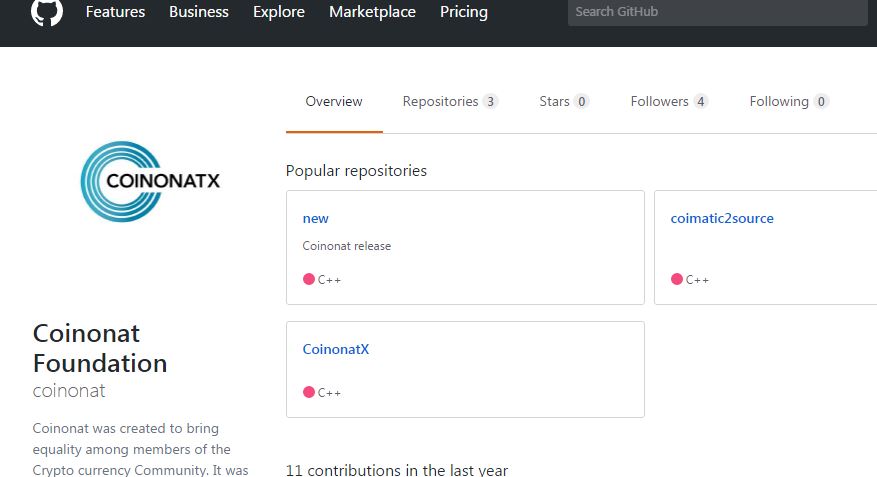Select the C++ language dot in the coimatic2source card

coord(677,279)
